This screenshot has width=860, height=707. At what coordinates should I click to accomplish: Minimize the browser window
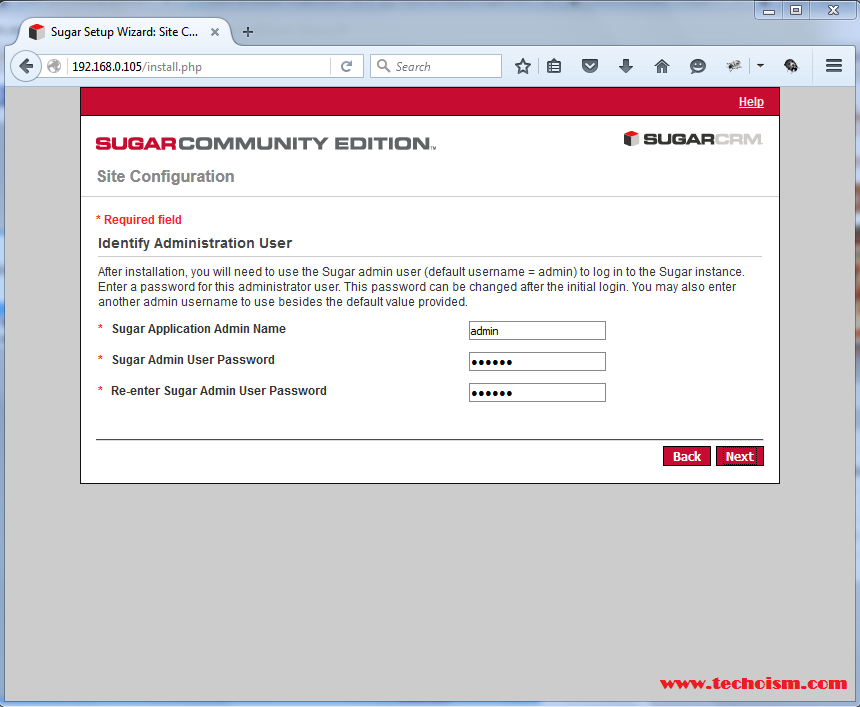point(769,11)
